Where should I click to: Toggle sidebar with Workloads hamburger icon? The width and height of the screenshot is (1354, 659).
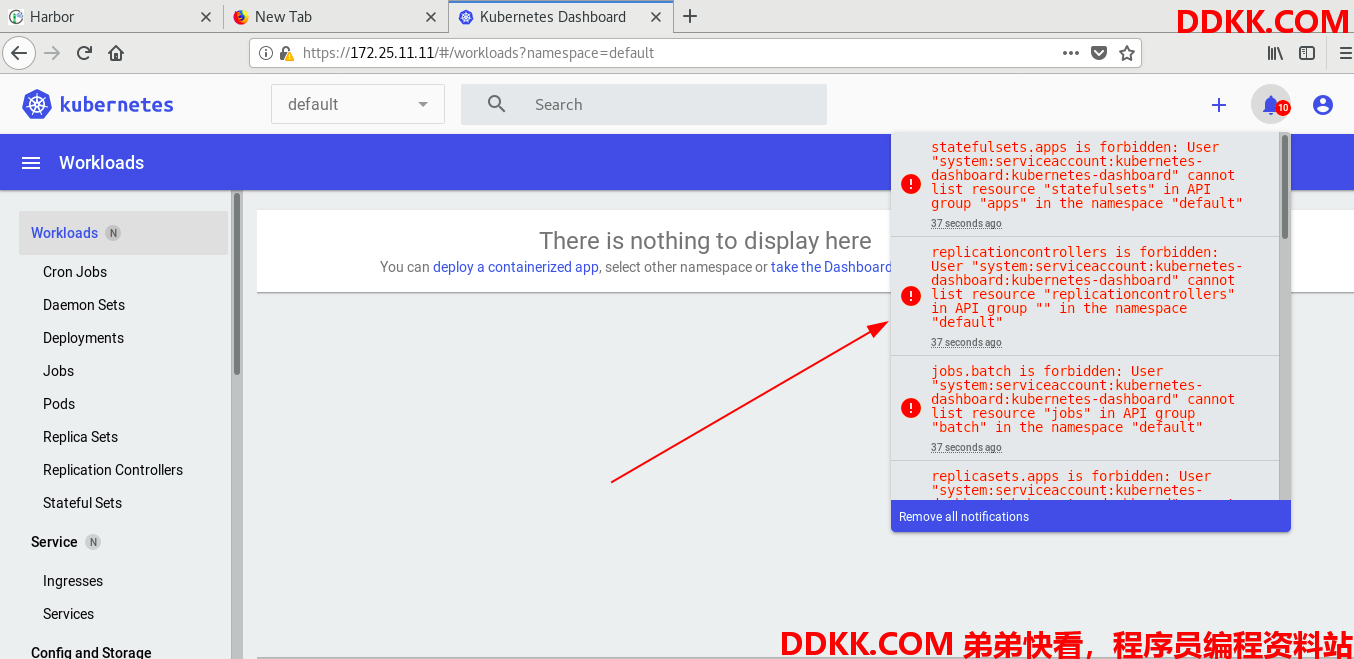[31, 163]
